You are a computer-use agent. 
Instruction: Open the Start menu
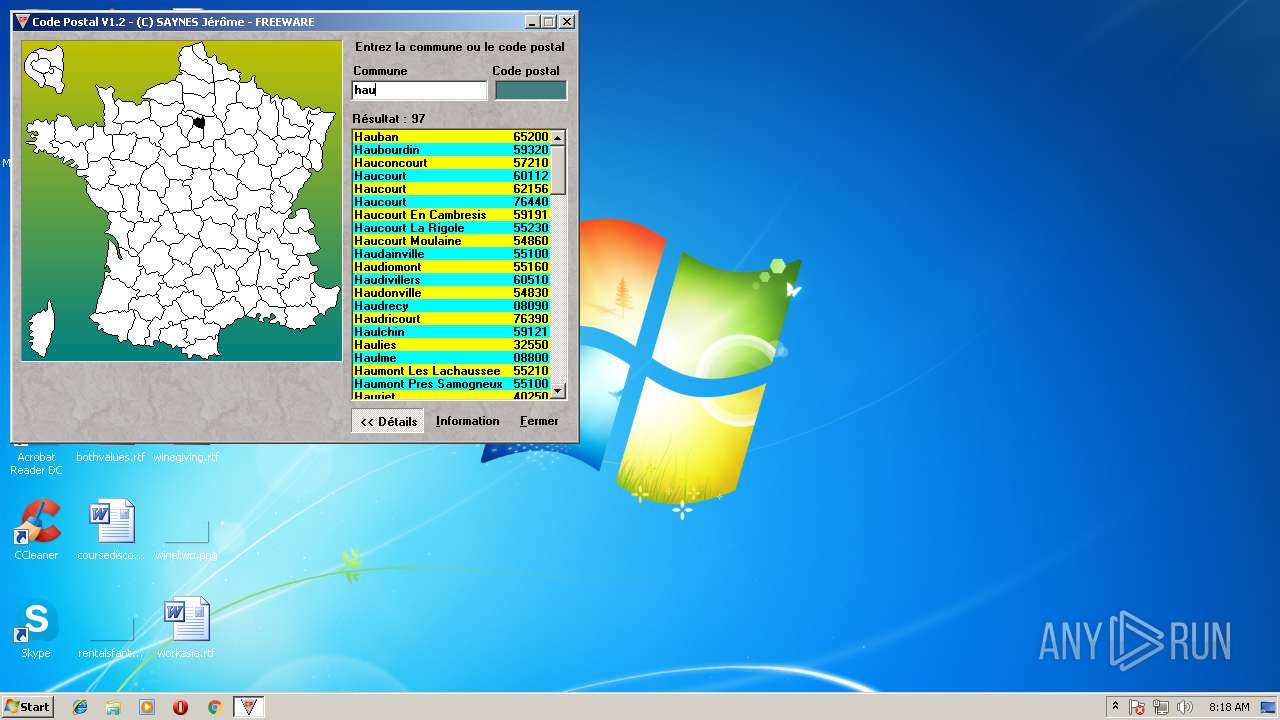point(27,707)
